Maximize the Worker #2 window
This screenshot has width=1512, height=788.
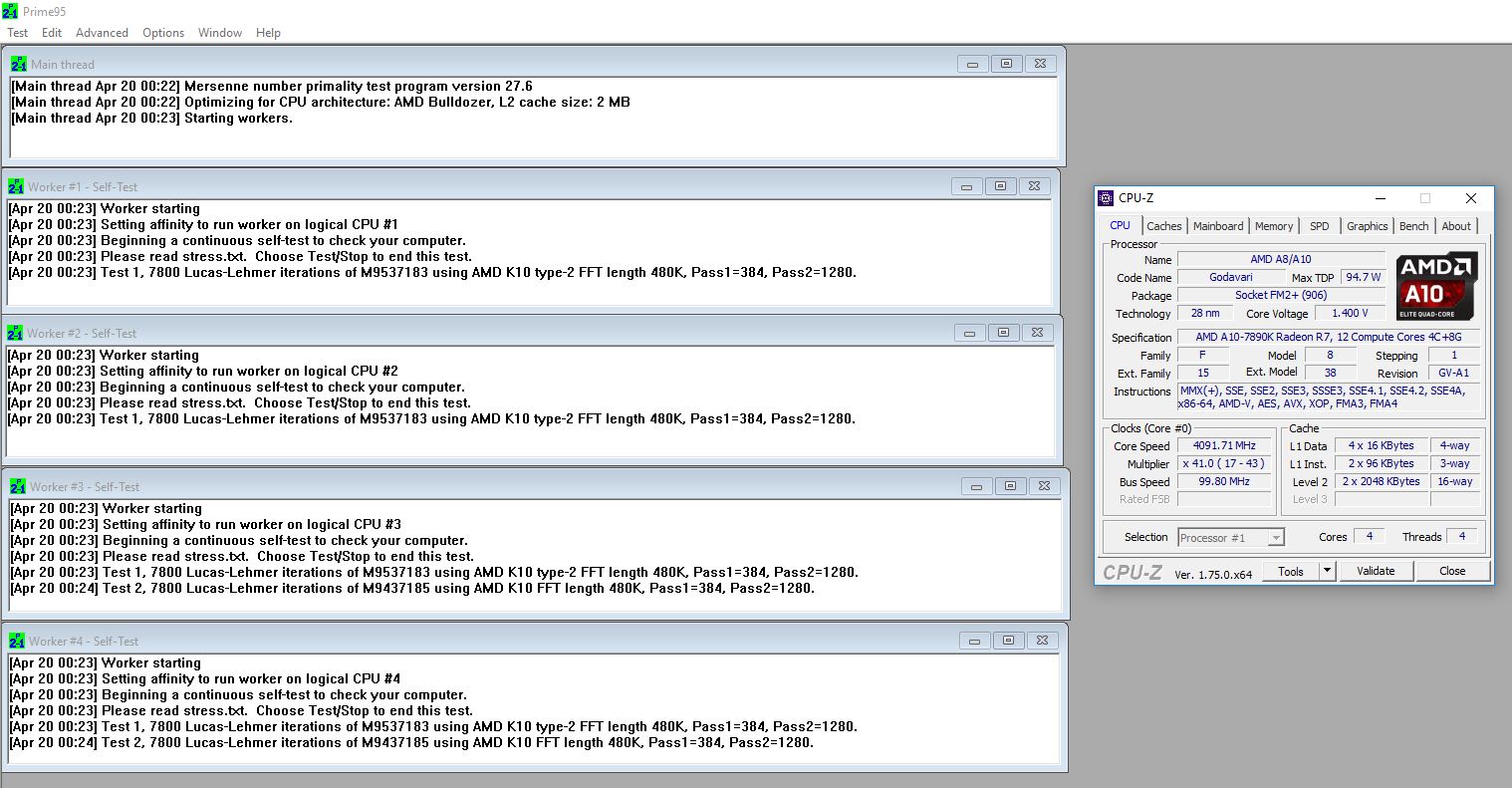click(x=1003, y=333)
